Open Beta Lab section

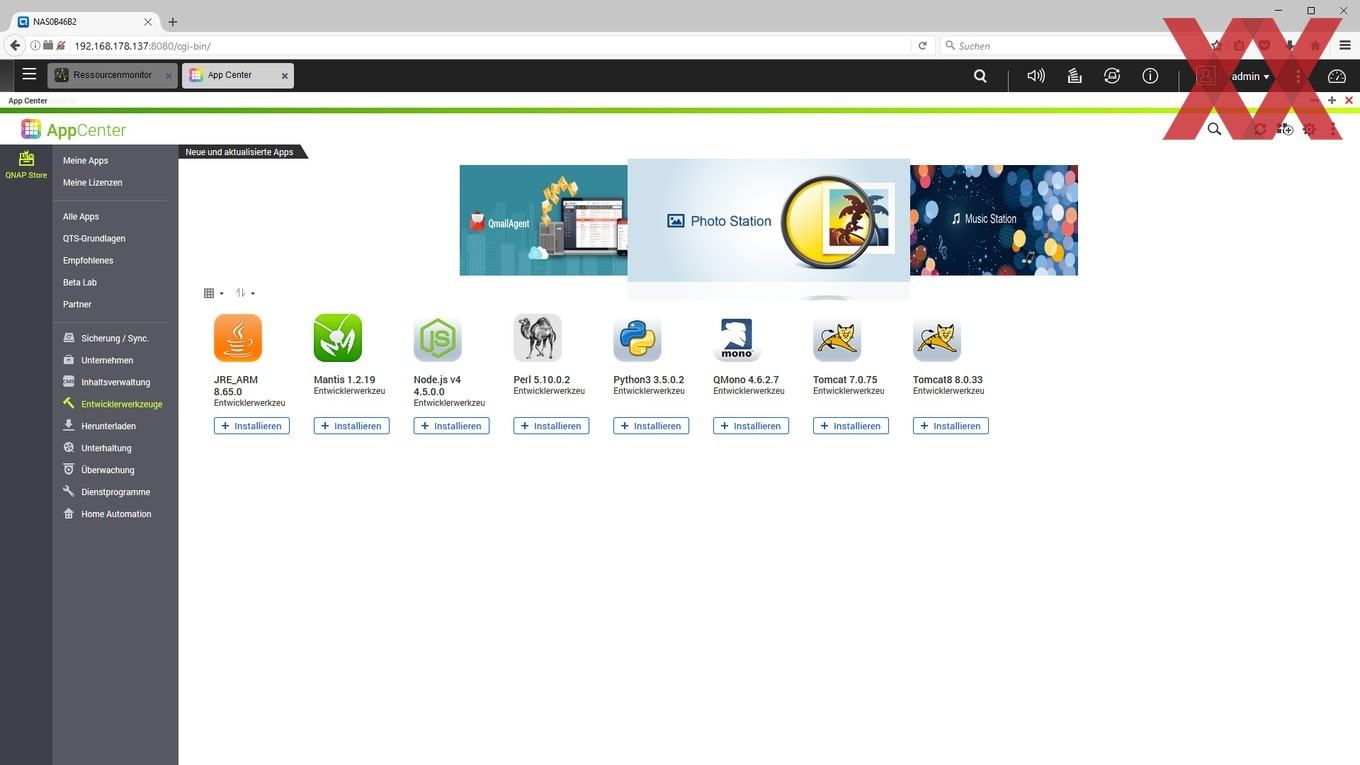click(x=80, y=282)
